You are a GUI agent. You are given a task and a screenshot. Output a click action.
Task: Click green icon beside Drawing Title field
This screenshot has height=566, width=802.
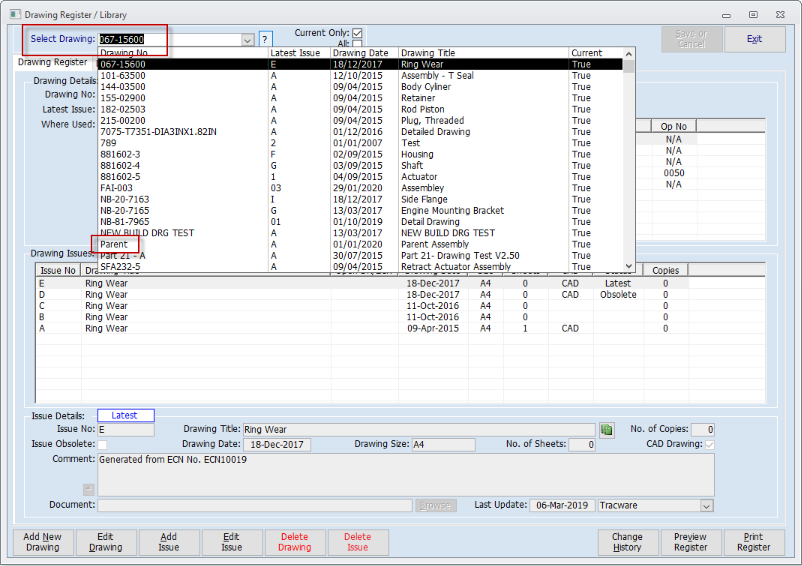coord(606,430)
